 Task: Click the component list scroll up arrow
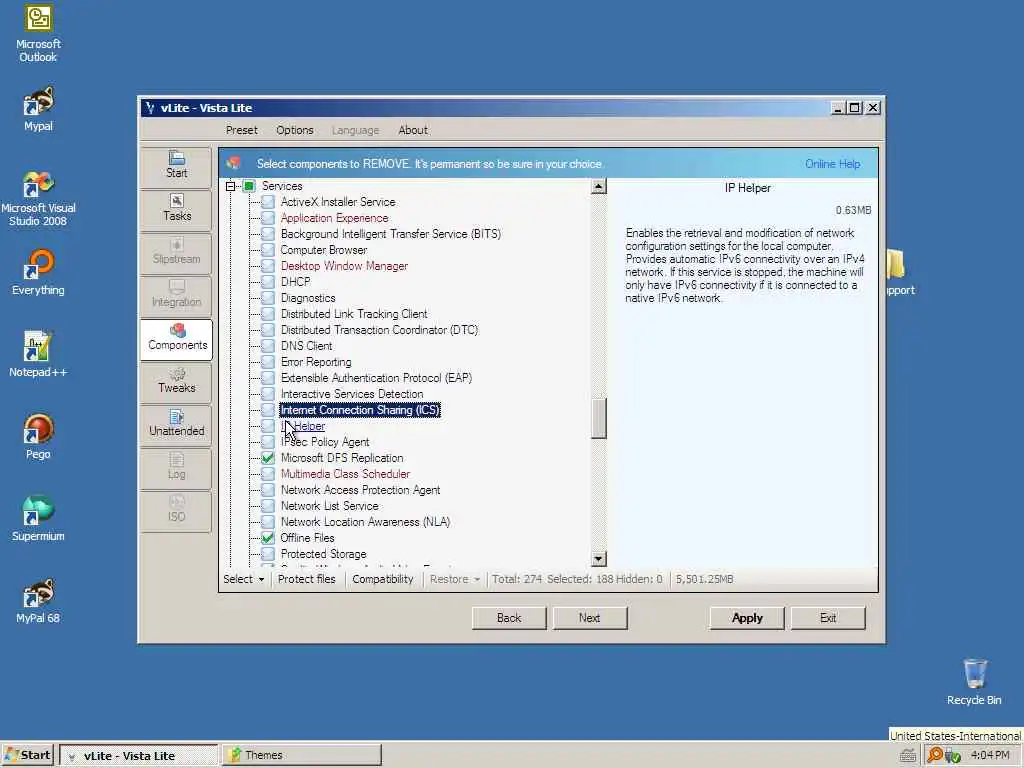pos(598,187)
